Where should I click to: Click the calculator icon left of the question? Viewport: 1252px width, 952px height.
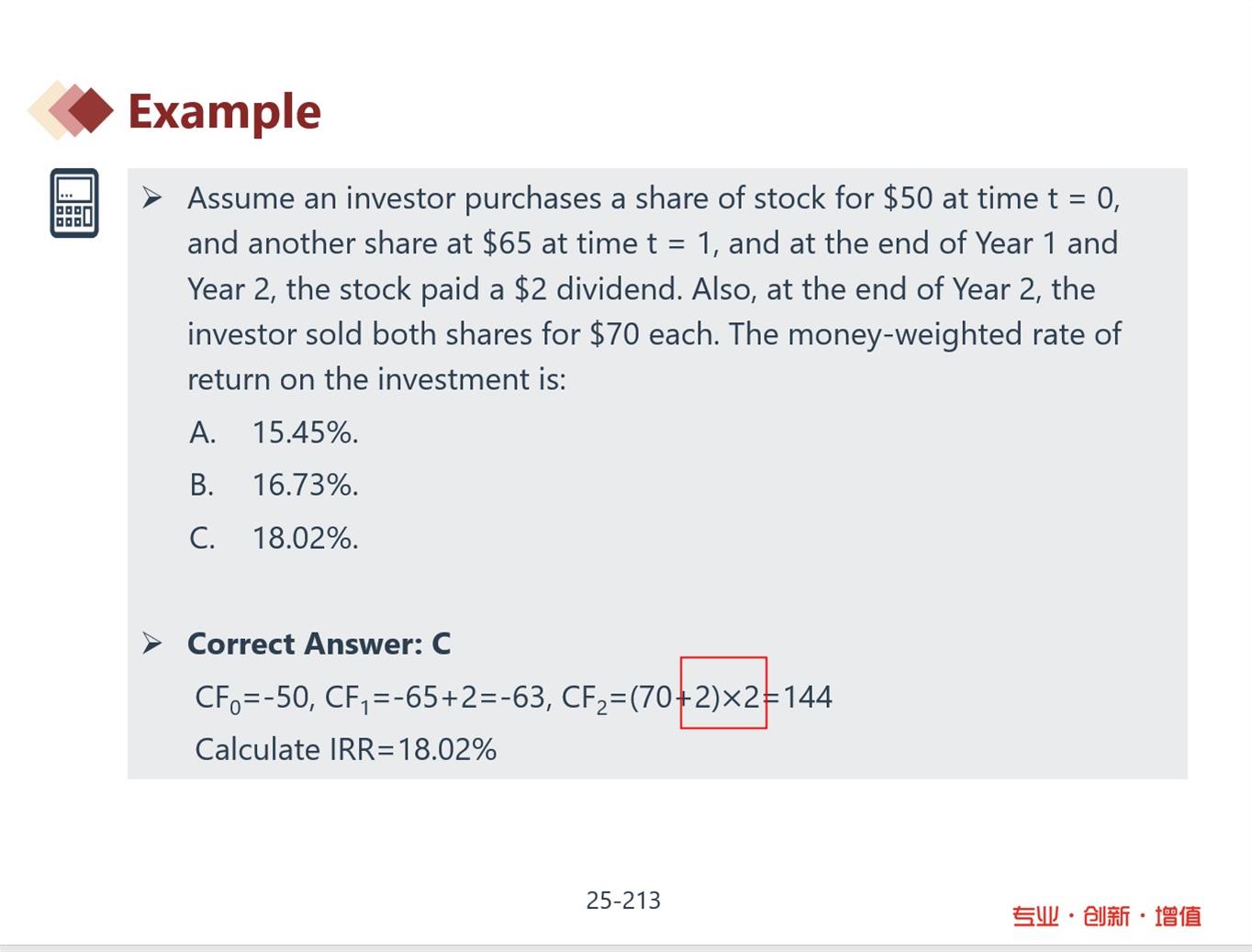point(74,203)
